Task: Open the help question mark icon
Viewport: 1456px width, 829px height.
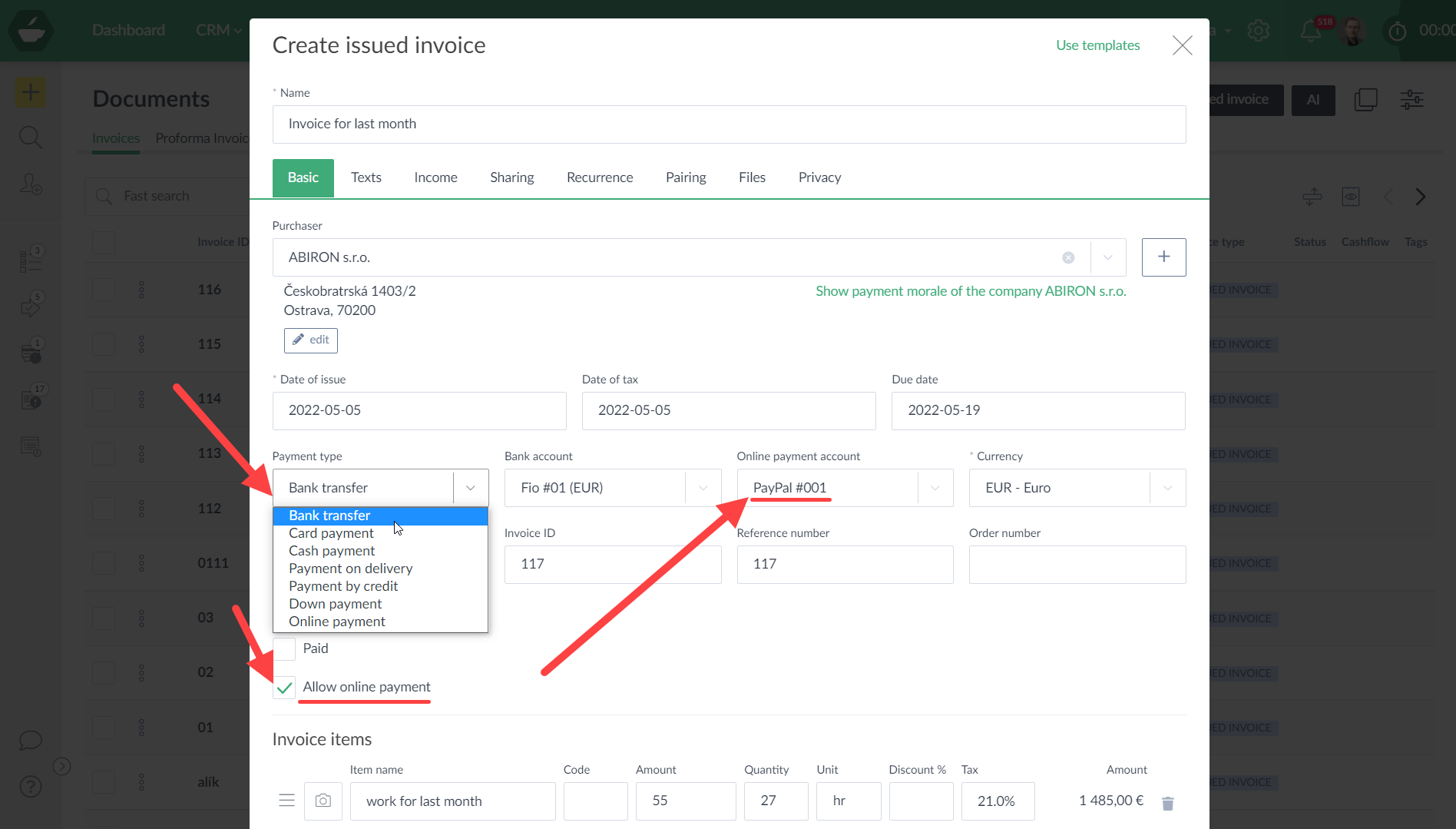Action: [x=31, y=787]
